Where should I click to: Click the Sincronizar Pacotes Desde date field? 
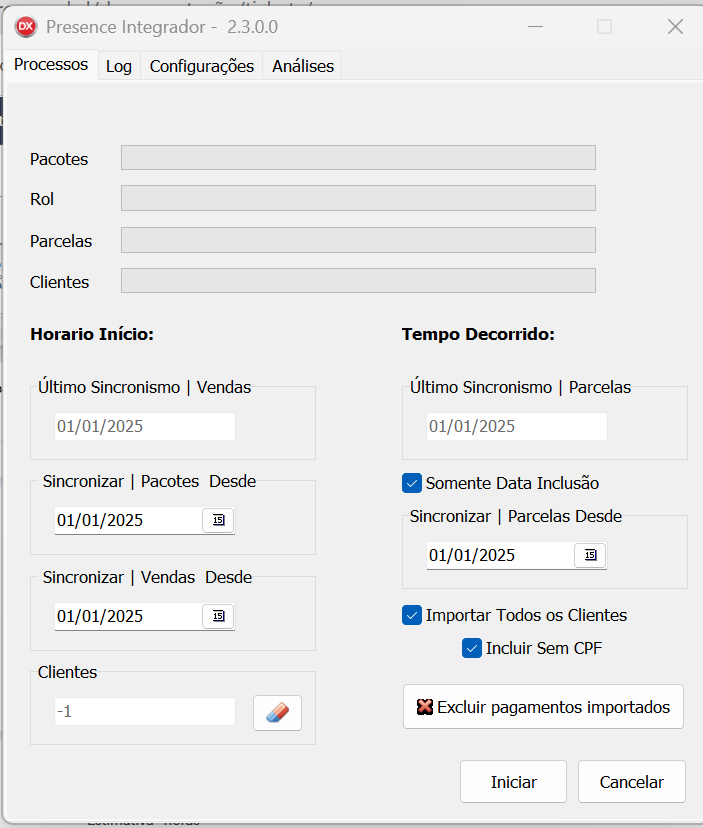tap(127, 520)
